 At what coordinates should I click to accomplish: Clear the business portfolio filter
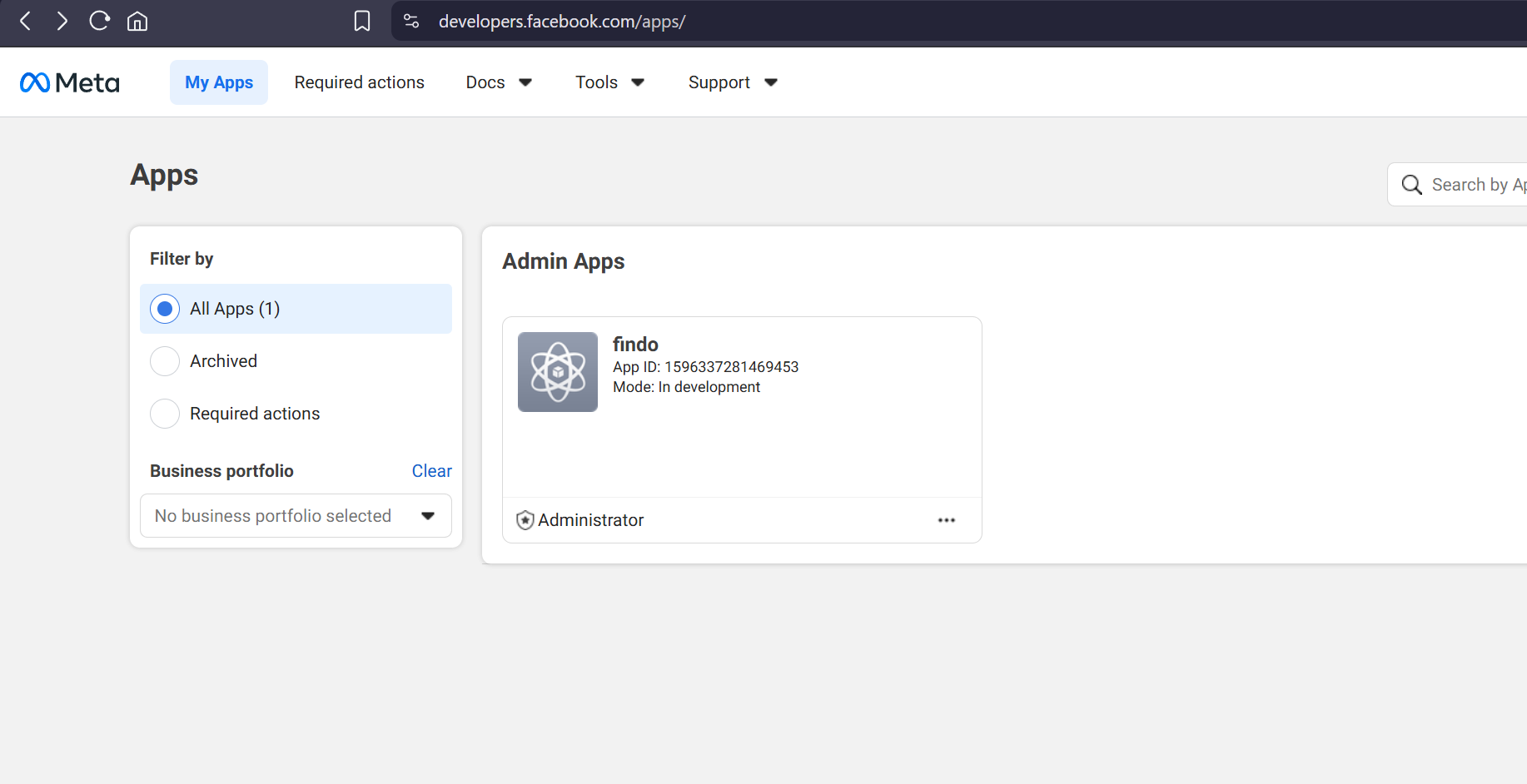pos(432,471)
